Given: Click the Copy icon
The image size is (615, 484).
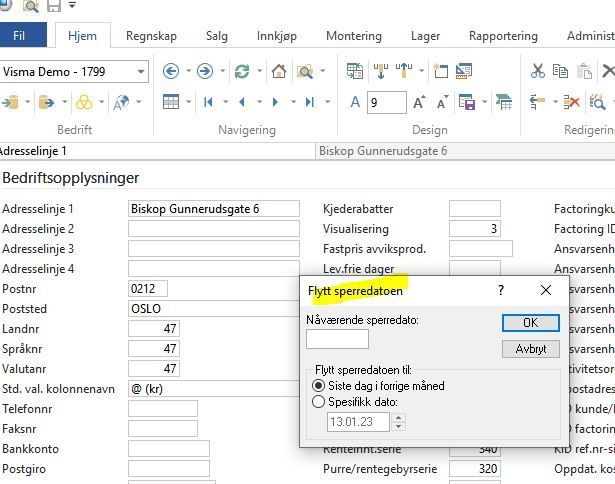Looking at the screenshot, I should pos(560,71).
